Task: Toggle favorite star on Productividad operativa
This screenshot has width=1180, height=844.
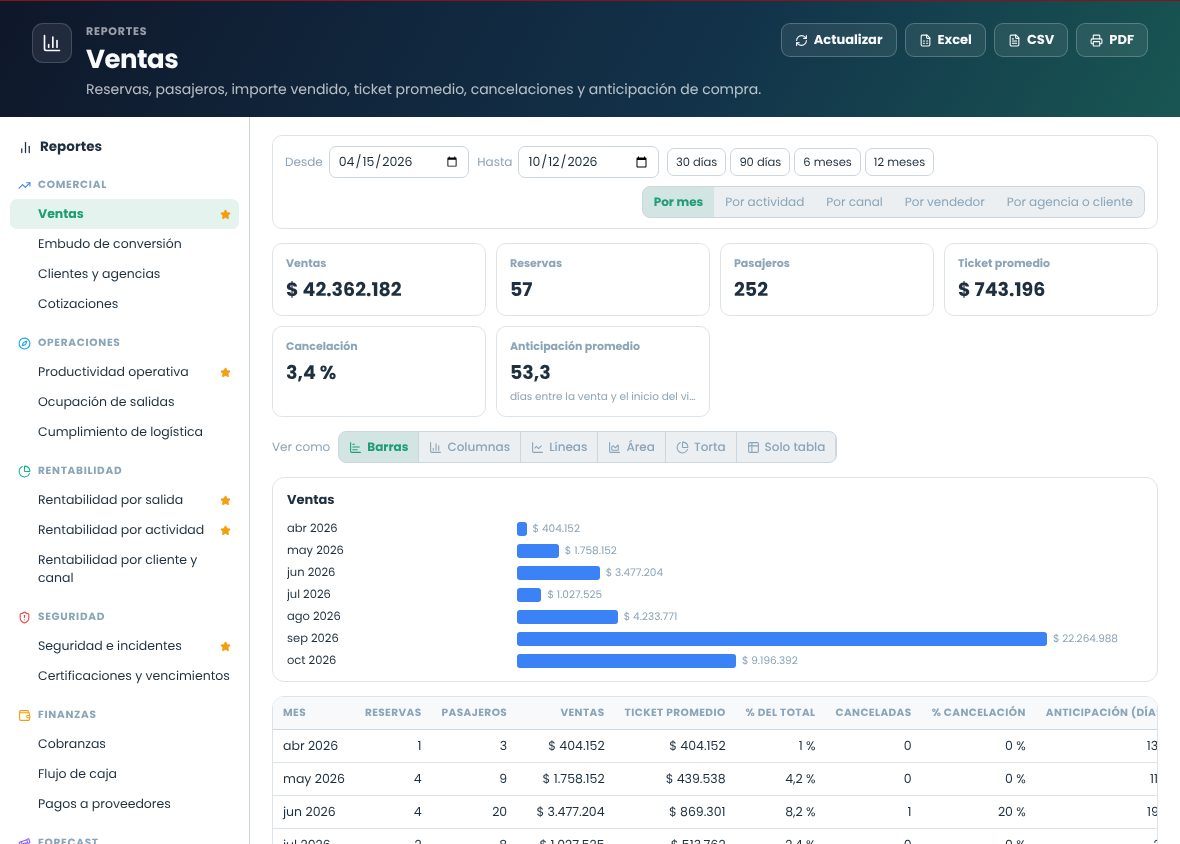Action: pyautogui.click(x=225, y=372)
